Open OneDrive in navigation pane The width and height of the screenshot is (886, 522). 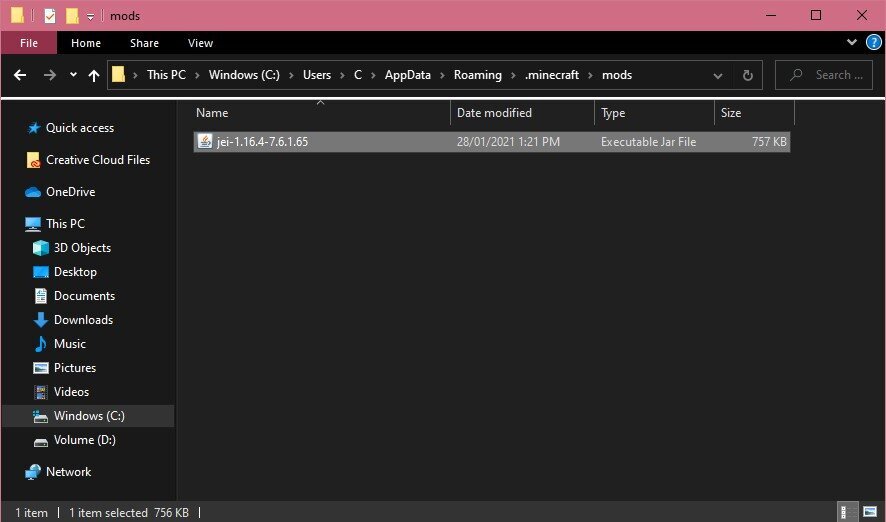(71, 192)
